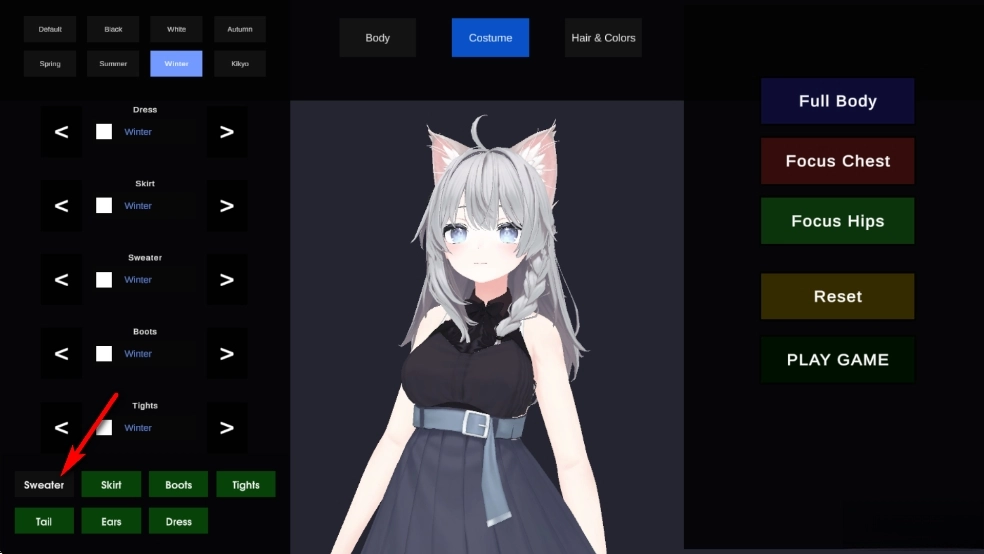Select previous Skirt style arrow
984x554 pixels.
(x=61, y=206)
